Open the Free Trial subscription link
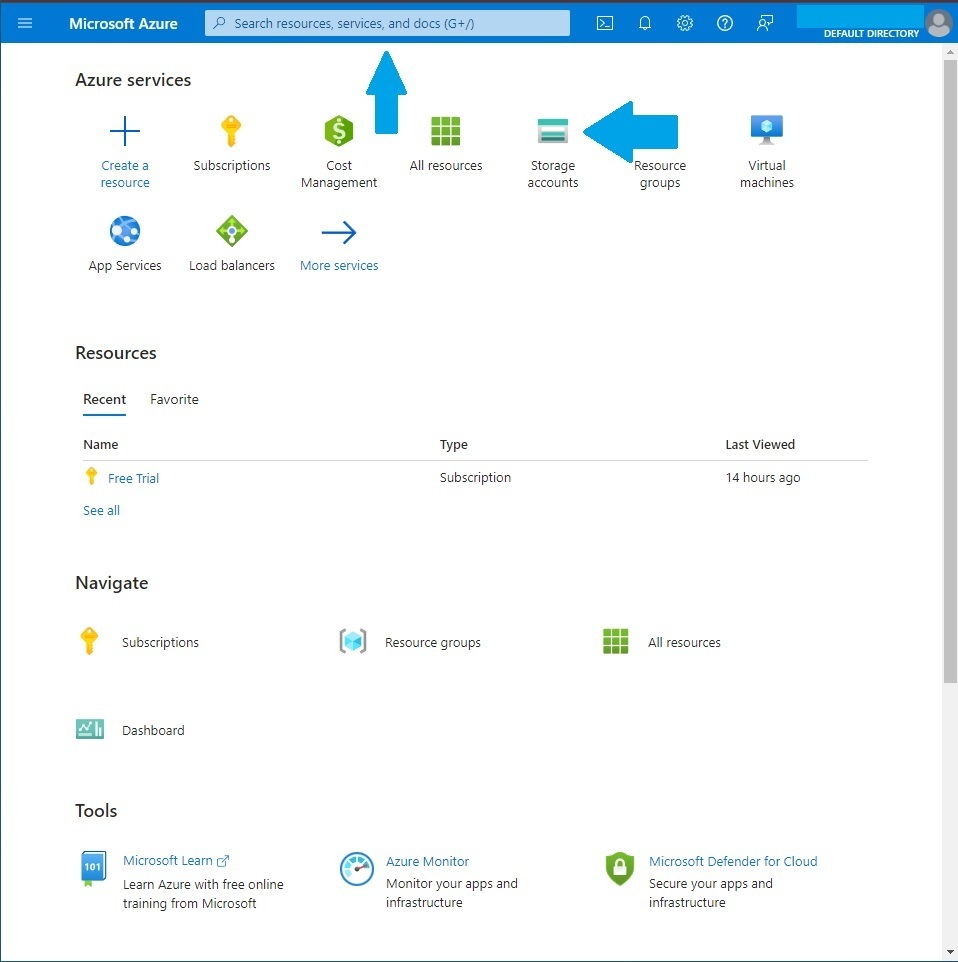958x962 pixels. coord(133,479)
